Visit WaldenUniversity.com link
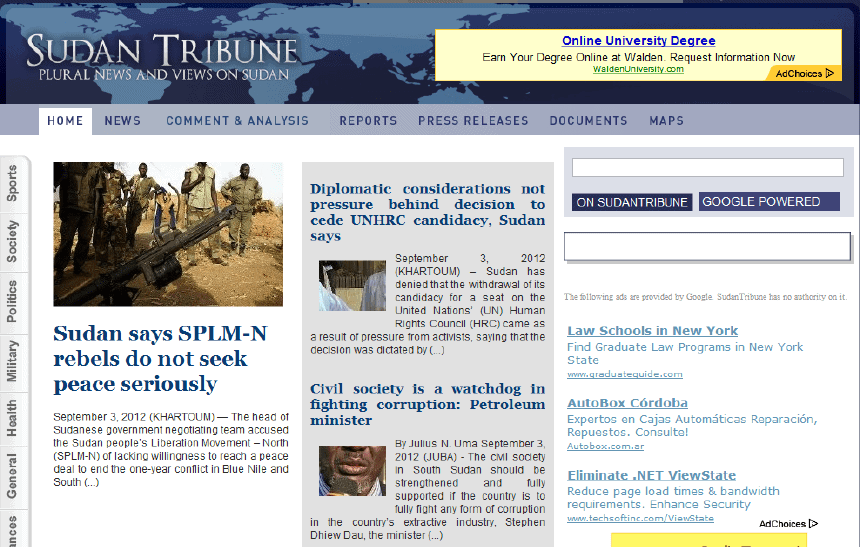860x547 pixels. click(638, 69)
